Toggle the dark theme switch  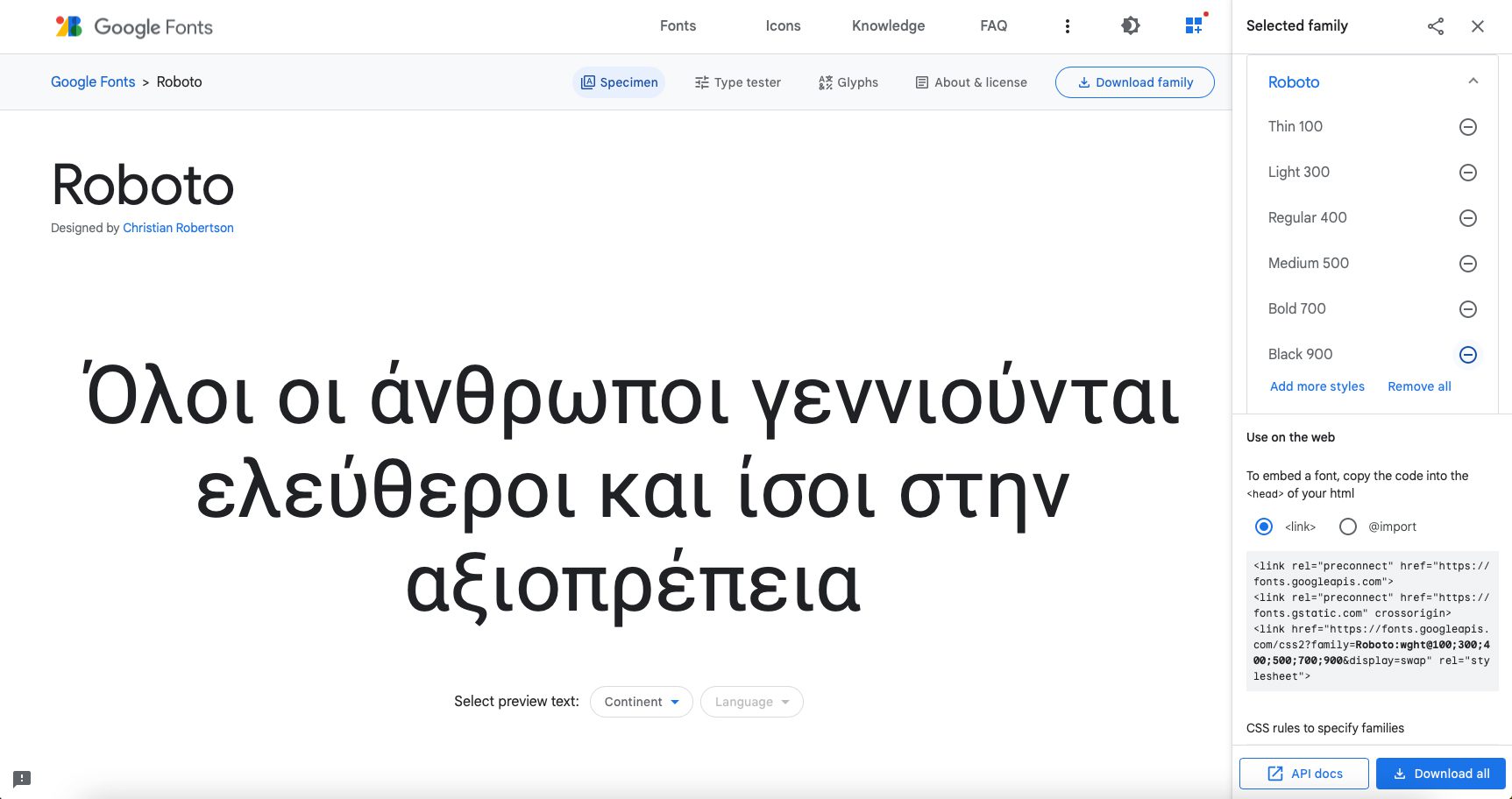click(x=1131, y=25)
